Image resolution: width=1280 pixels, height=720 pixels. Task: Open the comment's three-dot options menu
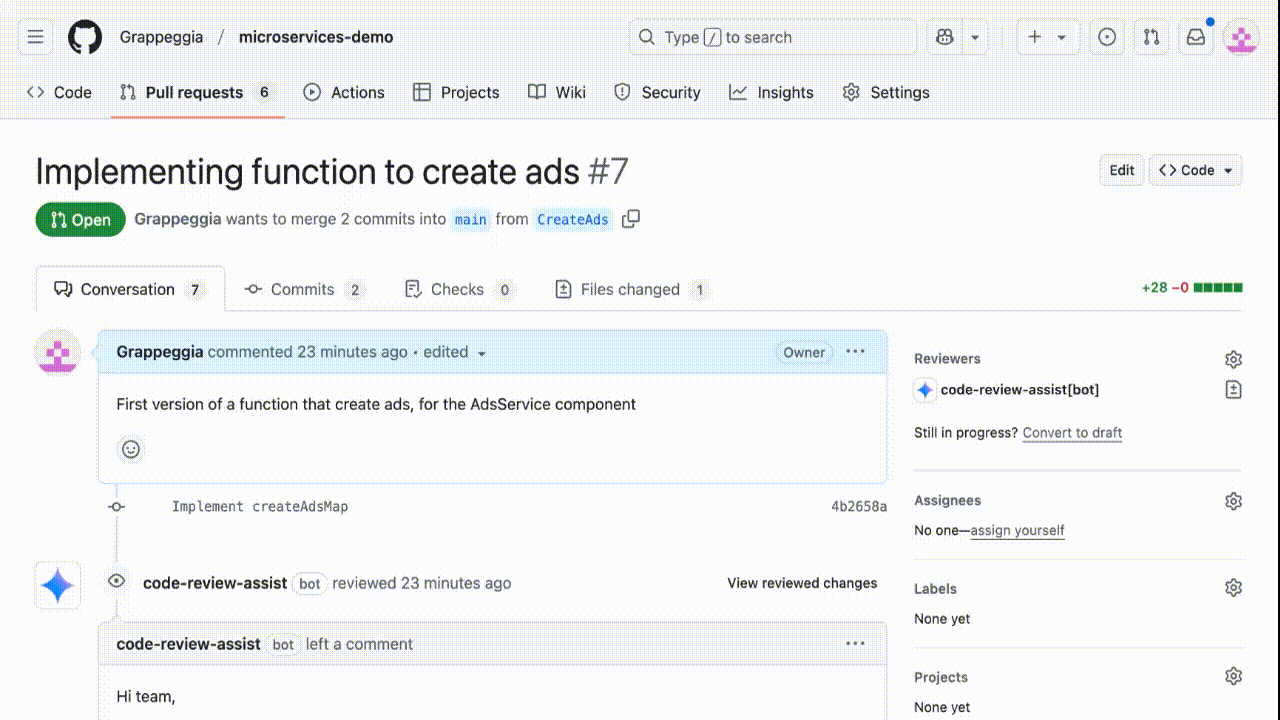tap(855, 352)
